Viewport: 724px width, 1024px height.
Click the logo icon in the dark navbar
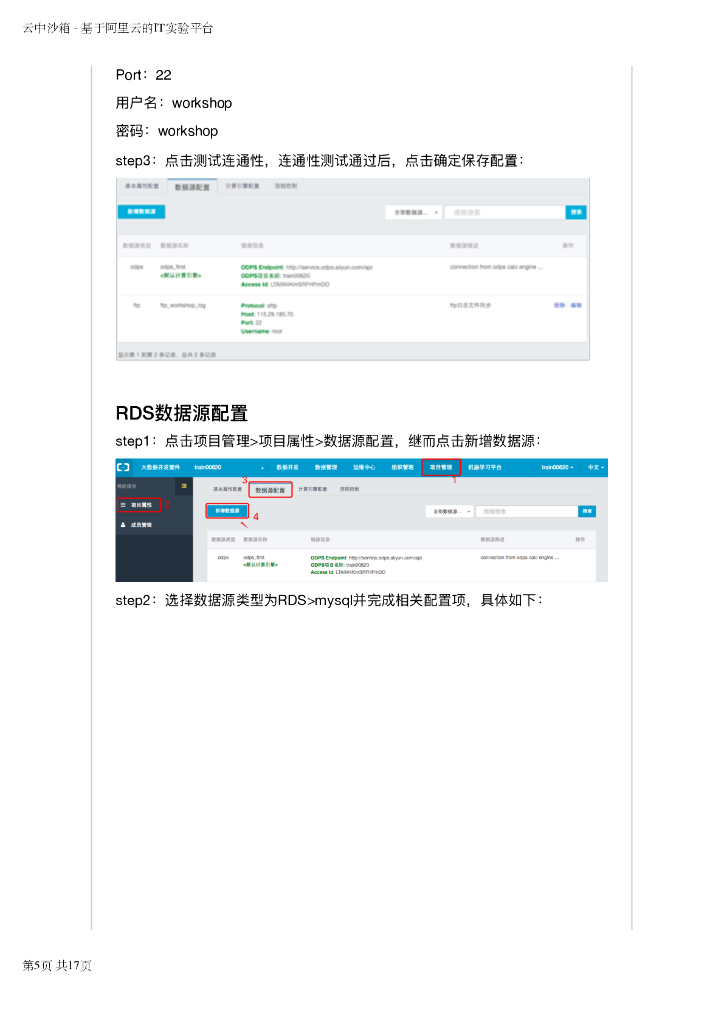(123, 467)
